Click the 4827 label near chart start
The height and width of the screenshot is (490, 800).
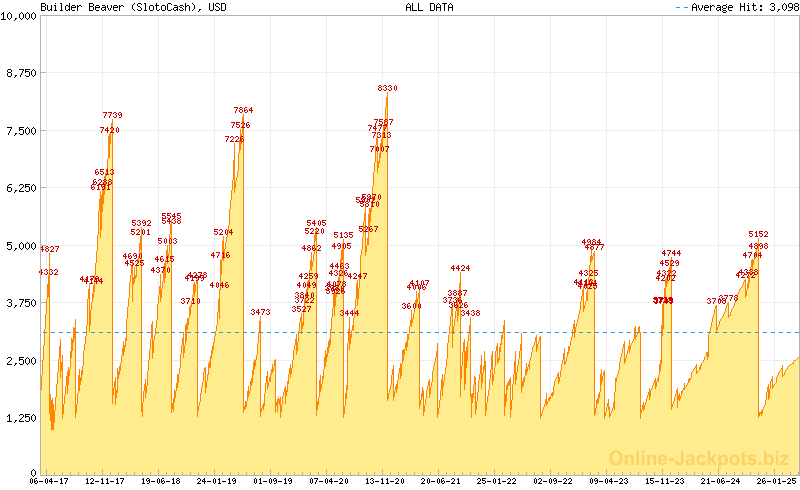pos(49,249)
